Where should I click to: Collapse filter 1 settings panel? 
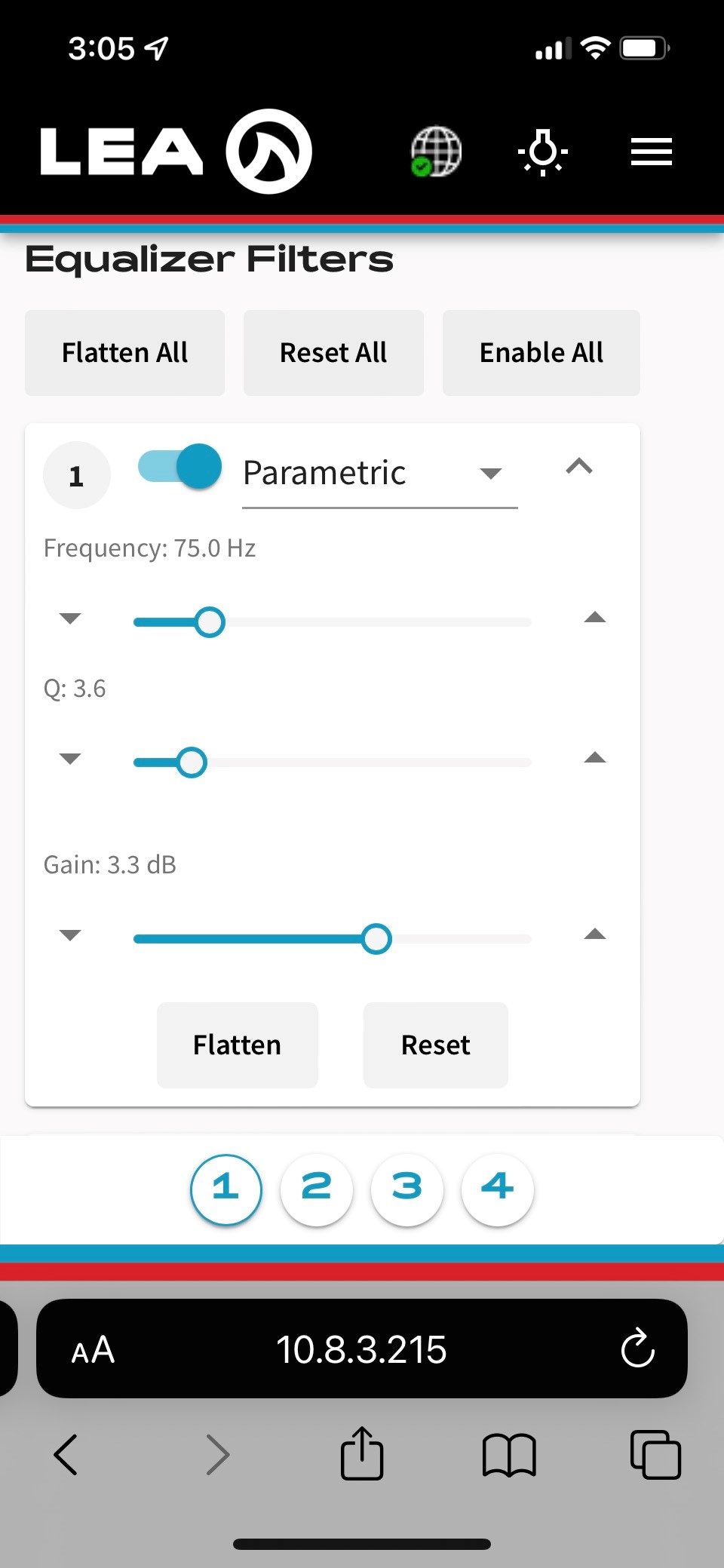[x=579, y=467]
